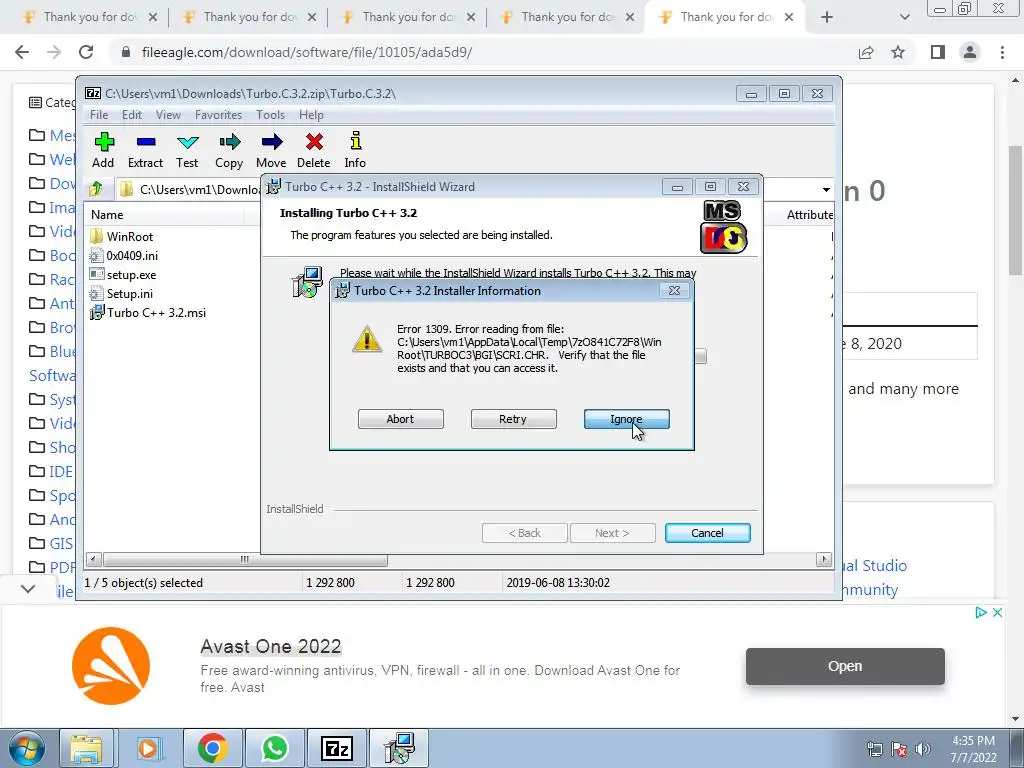
Task: Click the 7-Zip taskbar icon
Action: (x=338, y=748)
